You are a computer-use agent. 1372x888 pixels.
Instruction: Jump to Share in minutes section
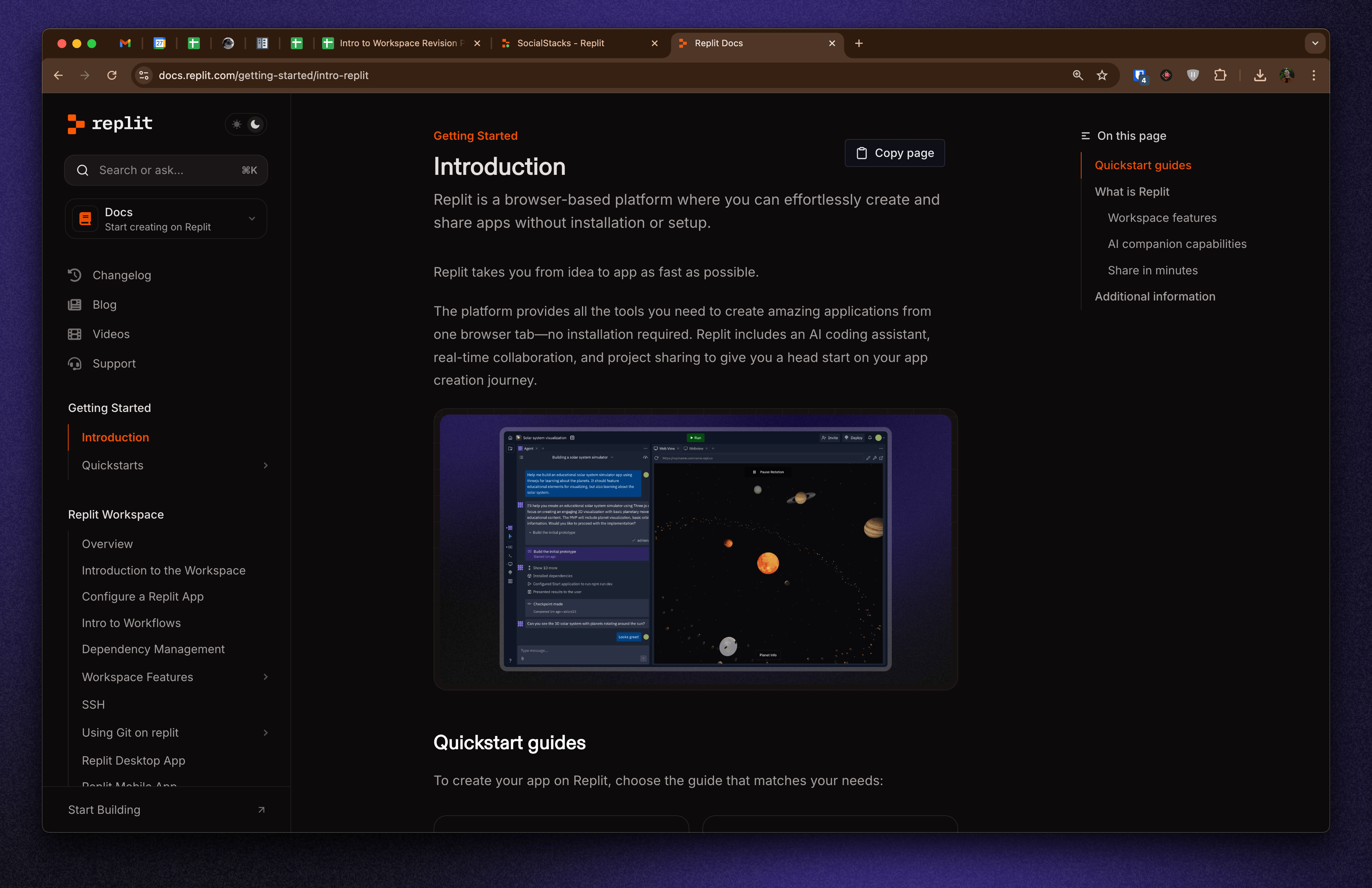pyautogui.click(x=1152, y=270)
